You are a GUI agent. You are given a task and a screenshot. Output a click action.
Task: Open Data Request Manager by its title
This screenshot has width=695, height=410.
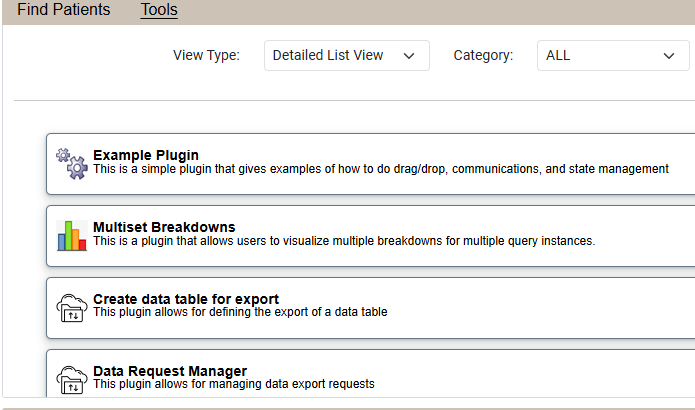point(170,371)
